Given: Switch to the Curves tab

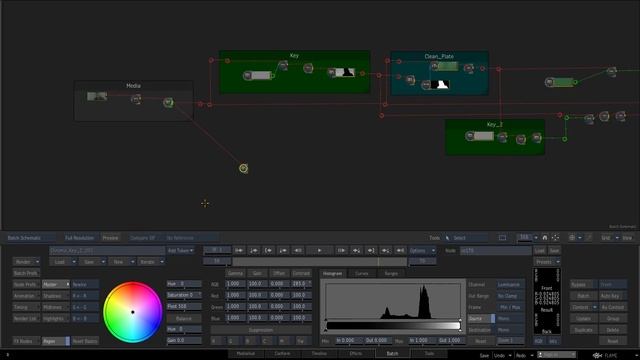Looking at the screenshot, I should pos(362,273).
